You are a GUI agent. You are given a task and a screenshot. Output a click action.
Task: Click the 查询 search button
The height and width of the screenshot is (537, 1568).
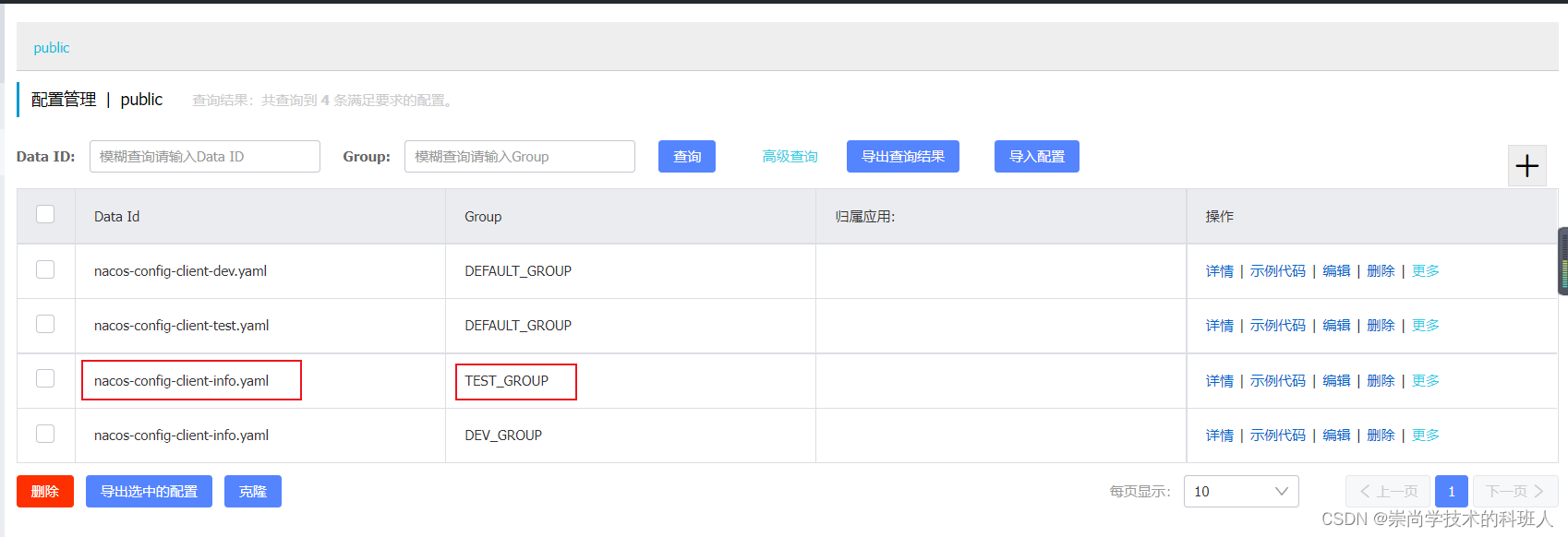687,157
